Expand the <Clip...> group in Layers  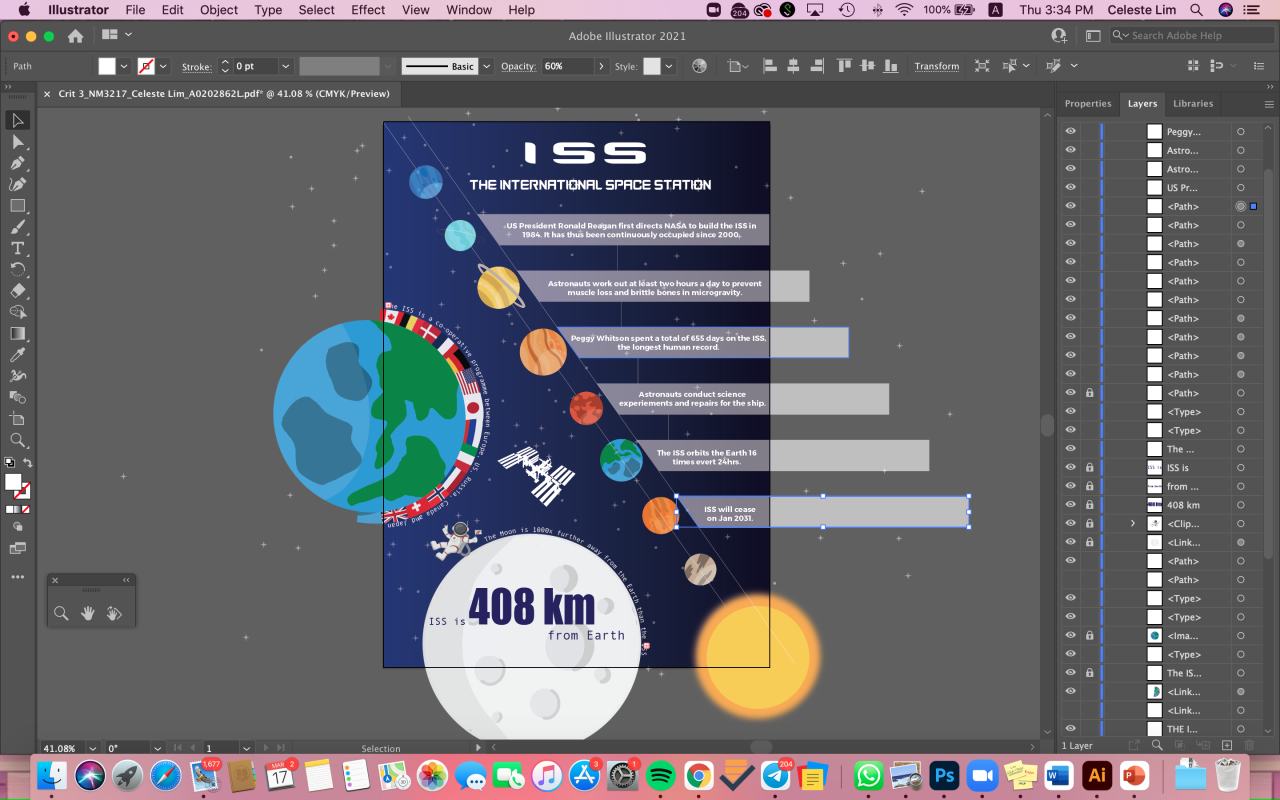[x=1133, y=523]
